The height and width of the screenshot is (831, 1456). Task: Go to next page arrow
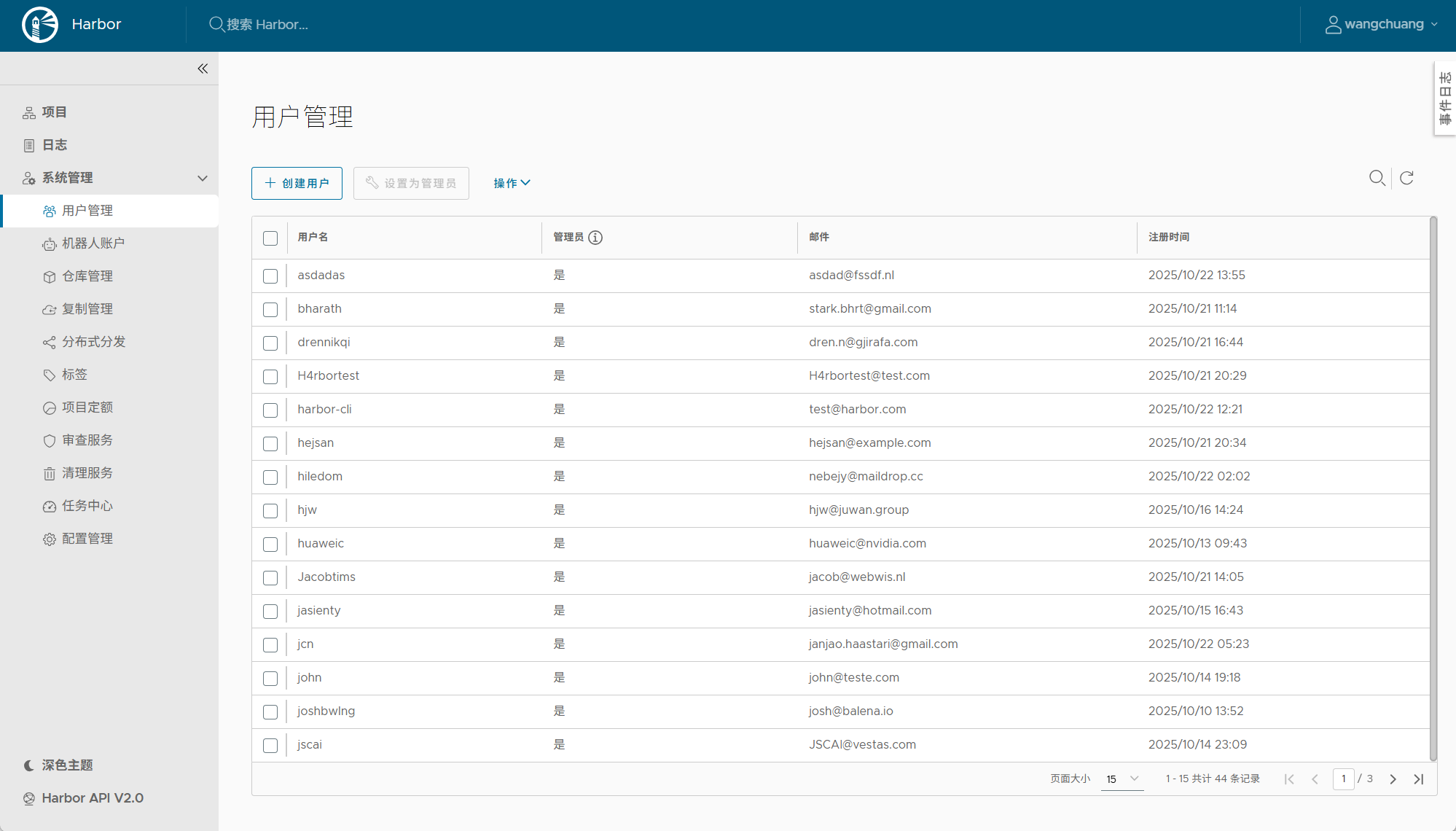coord(1393,779)
